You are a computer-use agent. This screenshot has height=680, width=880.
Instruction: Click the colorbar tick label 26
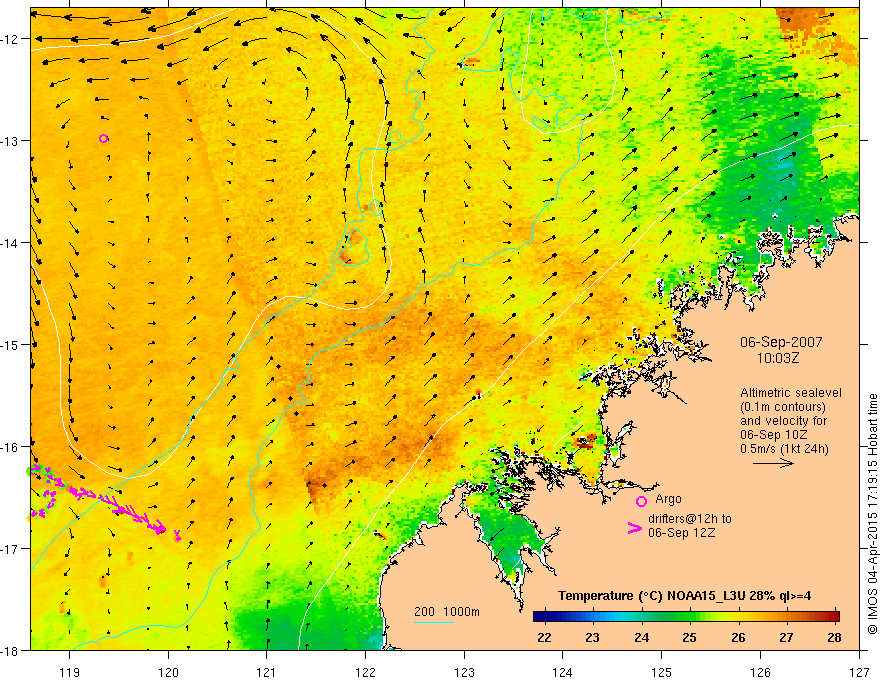738,637
